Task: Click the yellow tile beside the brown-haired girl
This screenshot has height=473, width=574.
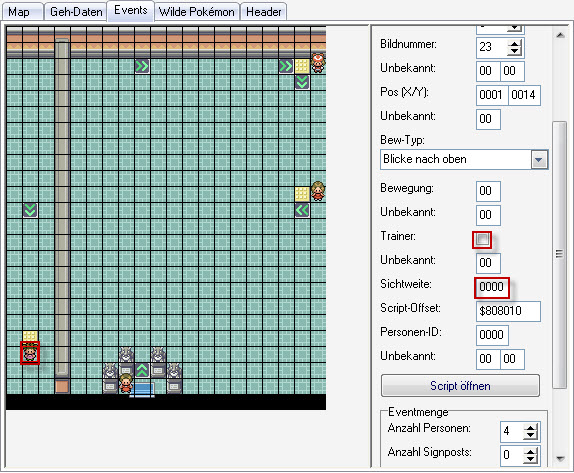Action: coord(302,194)
